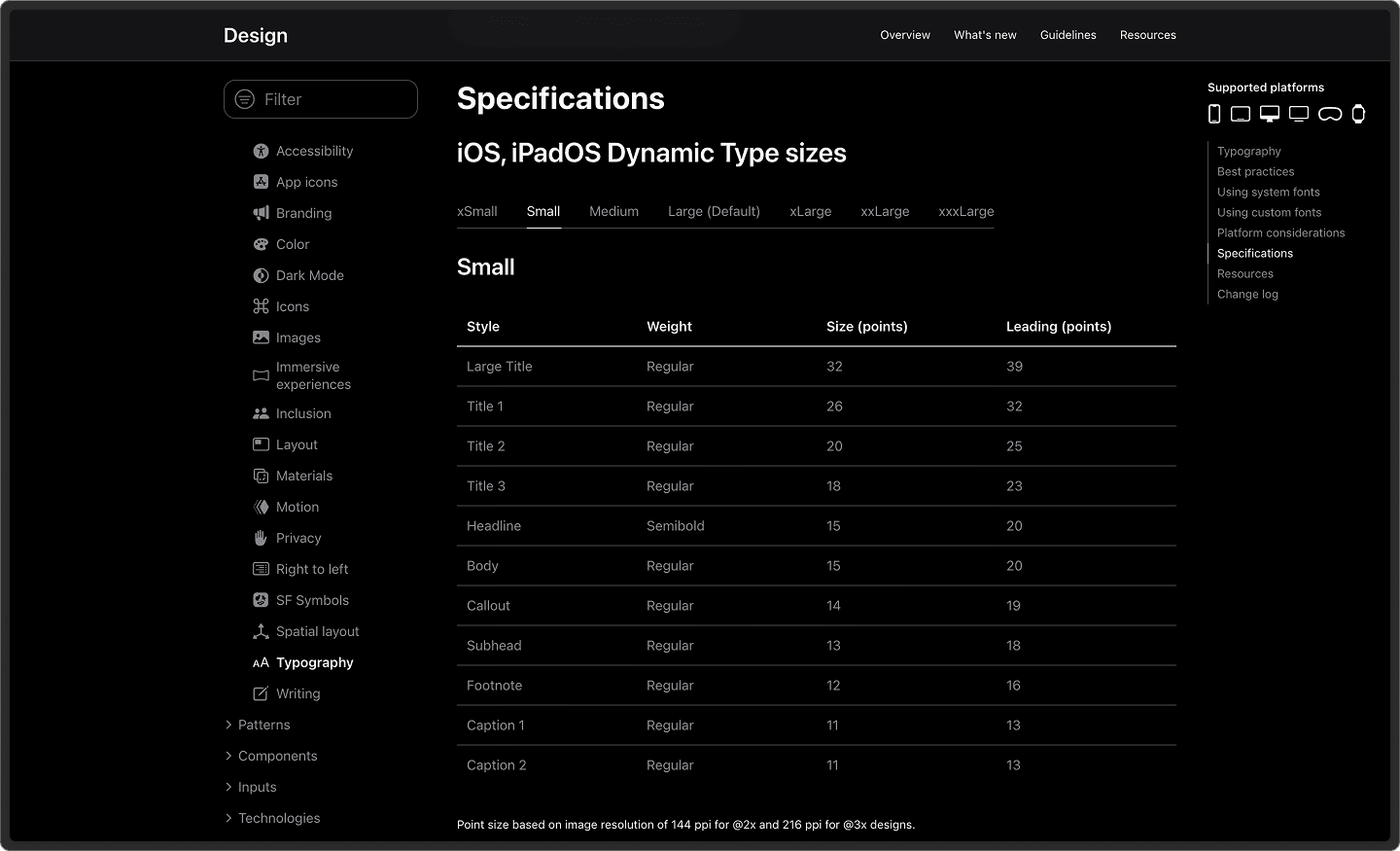Select the TV platform icon
The width and height of the screenshot is (1400, 851).
(1299, 114)
